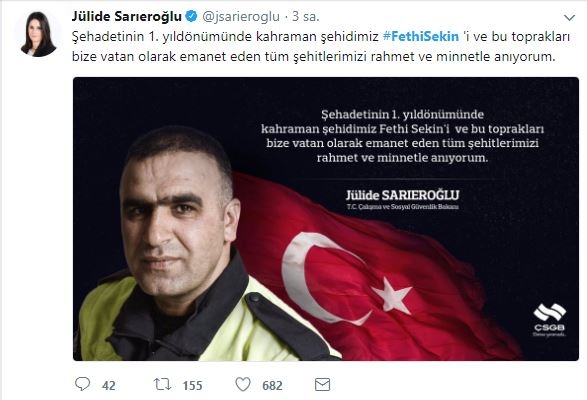Like the tweet with the heart icon
The height and width of the screenshot is (400, 587).
tap(243, 384)
